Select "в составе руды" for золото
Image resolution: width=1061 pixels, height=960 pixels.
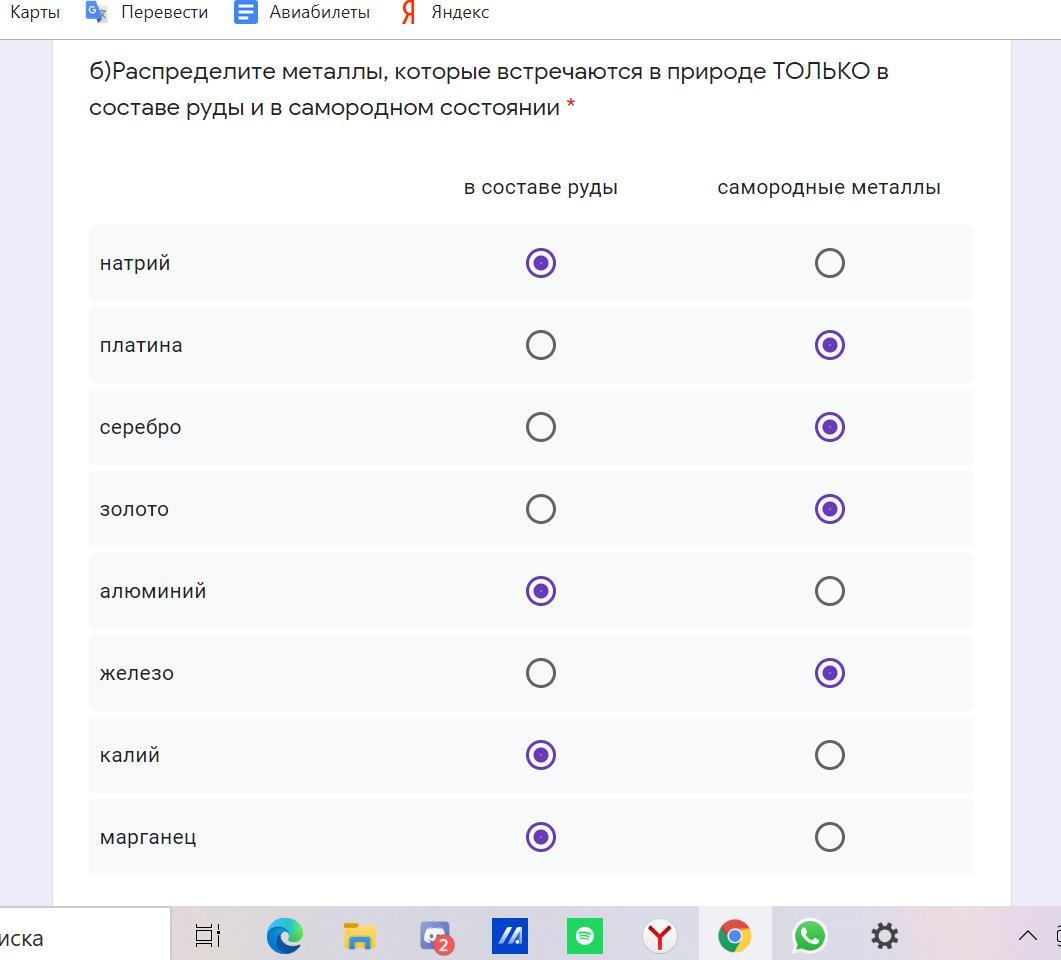pyautogui.click(x=540, y=509)
